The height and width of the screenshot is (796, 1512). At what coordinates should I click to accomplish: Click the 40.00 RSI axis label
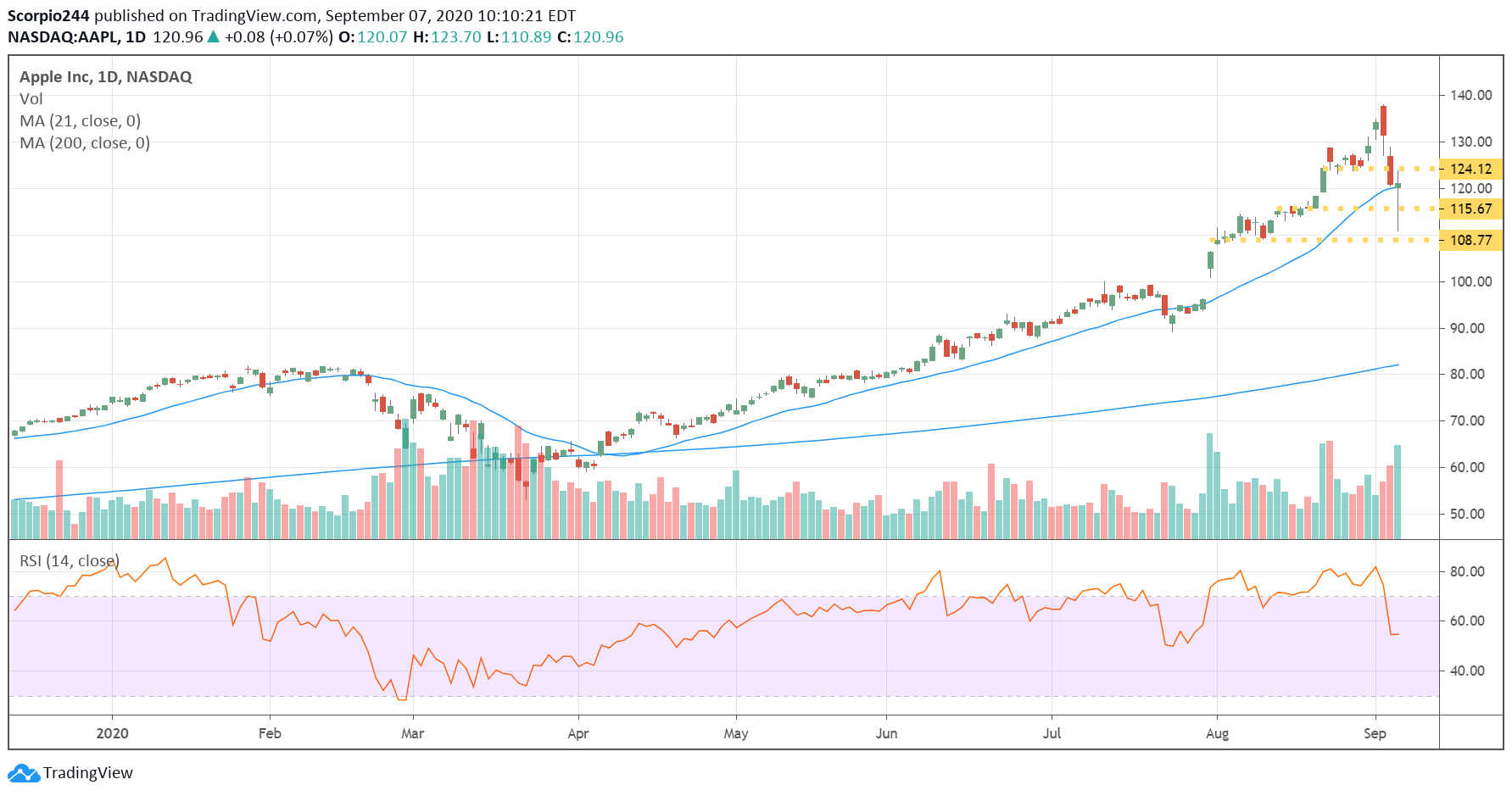pos(1467,671)
